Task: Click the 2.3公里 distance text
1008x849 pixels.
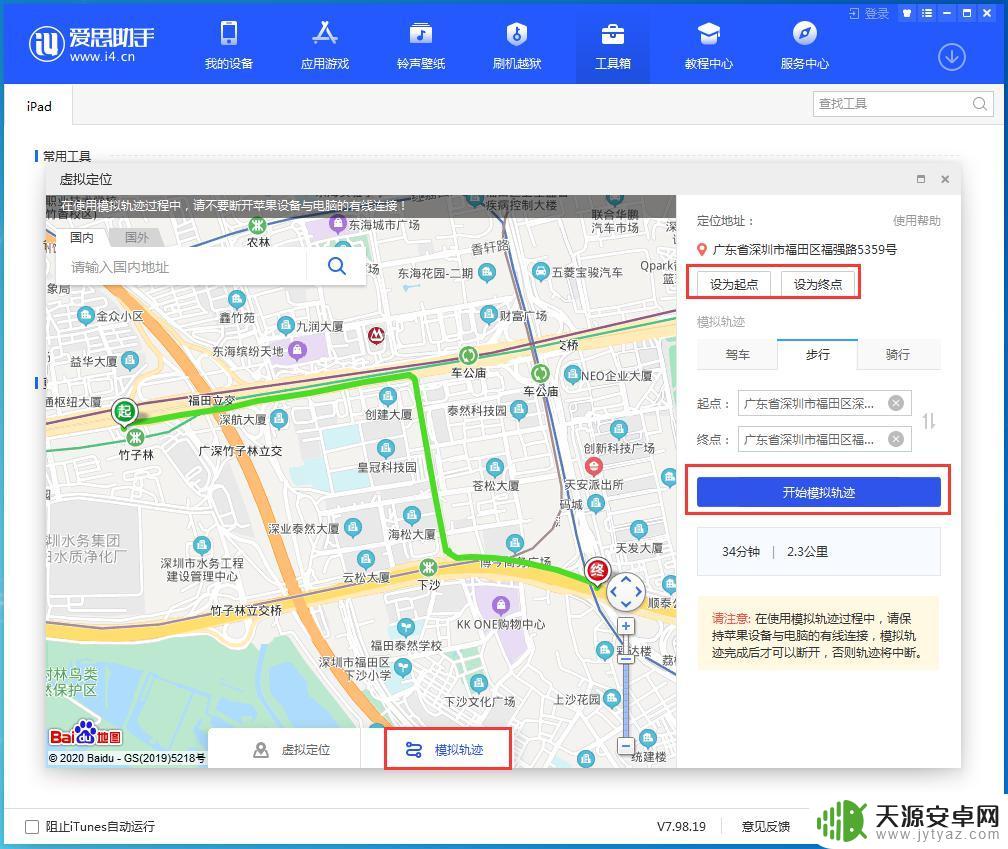Action: (807, 551)
